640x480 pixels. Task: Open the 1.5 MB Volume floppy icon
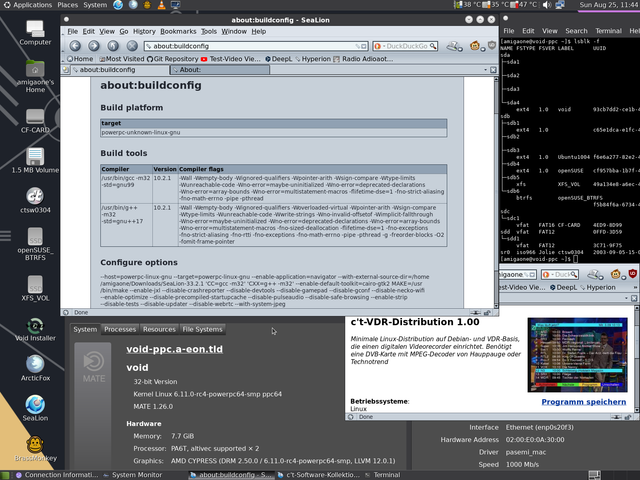point(35,160)
